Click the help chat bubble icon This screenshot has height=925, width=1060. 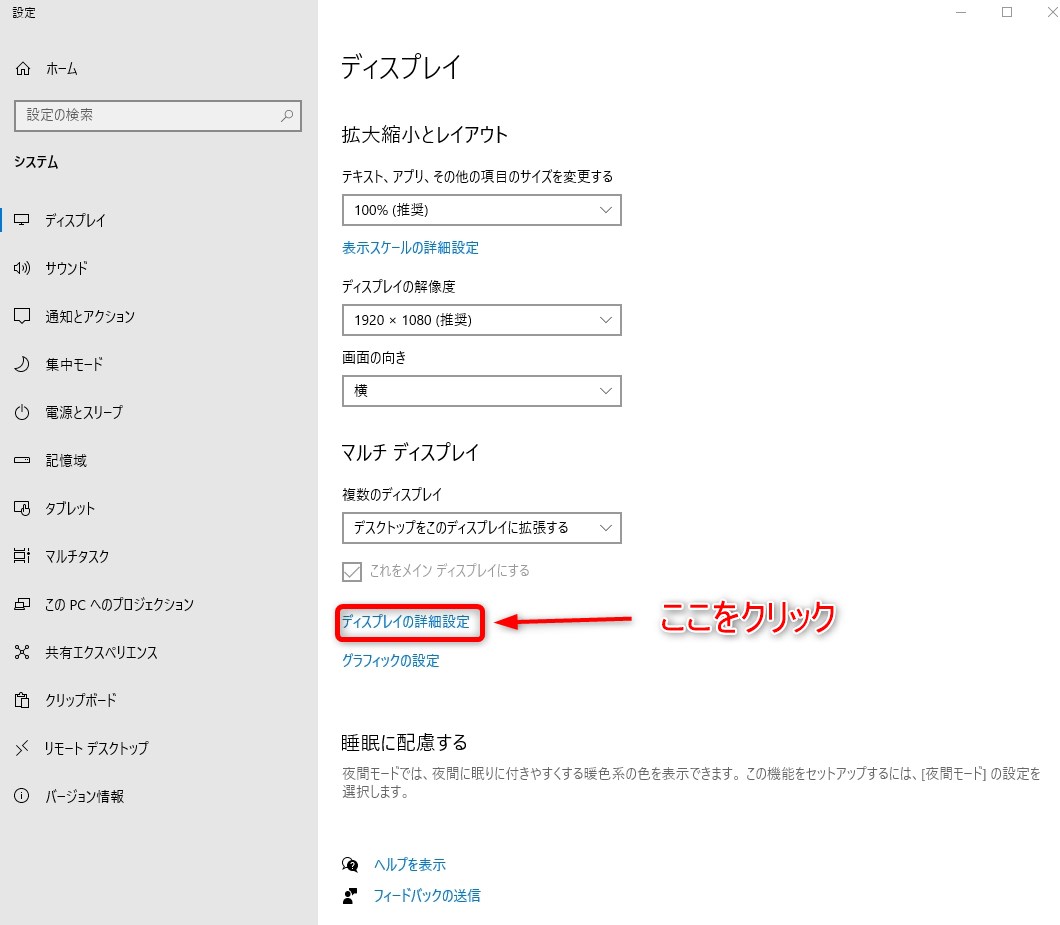pos(350,864)
